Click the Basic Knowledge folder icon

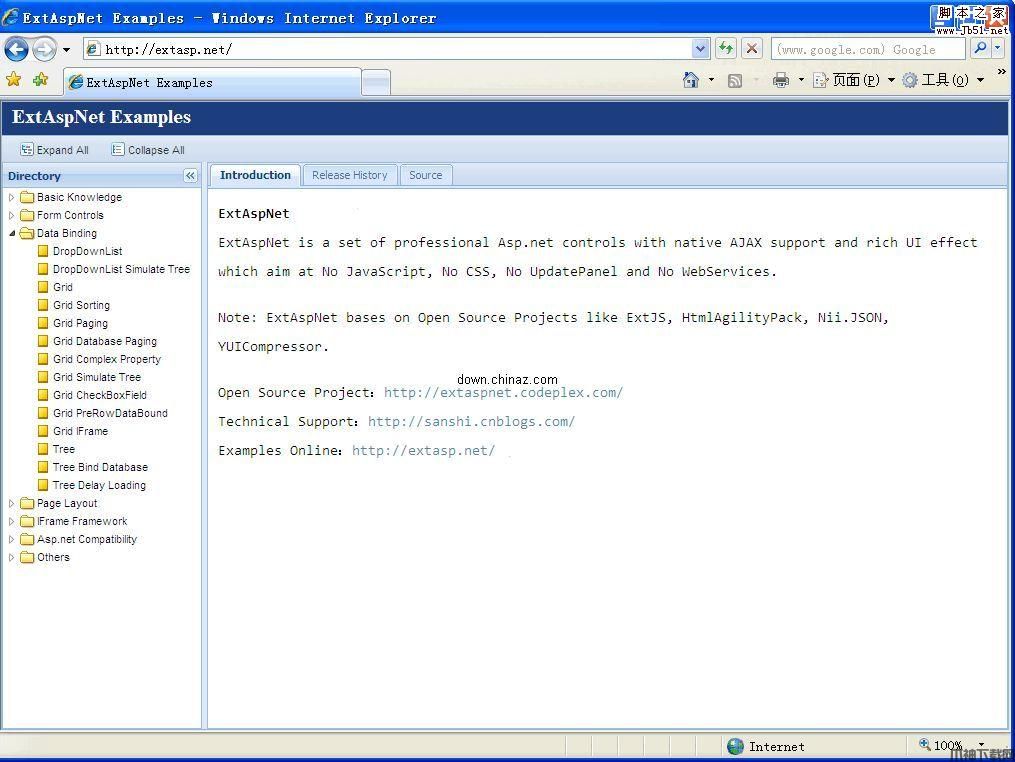[x=27, y=197]
